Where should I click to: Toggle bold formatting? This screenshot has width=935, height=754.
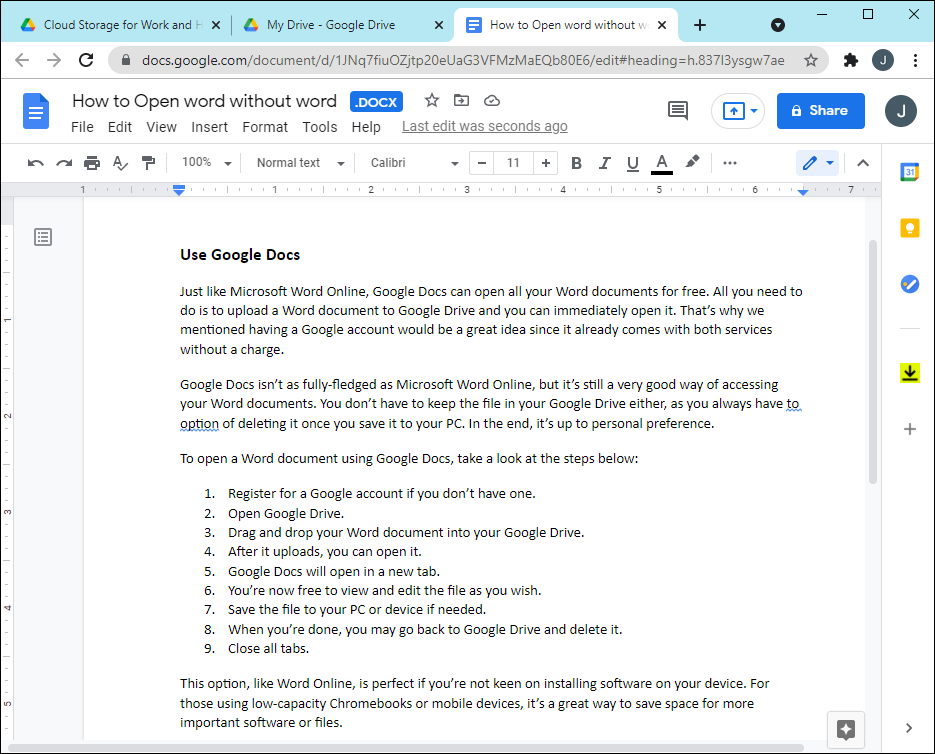576,163
